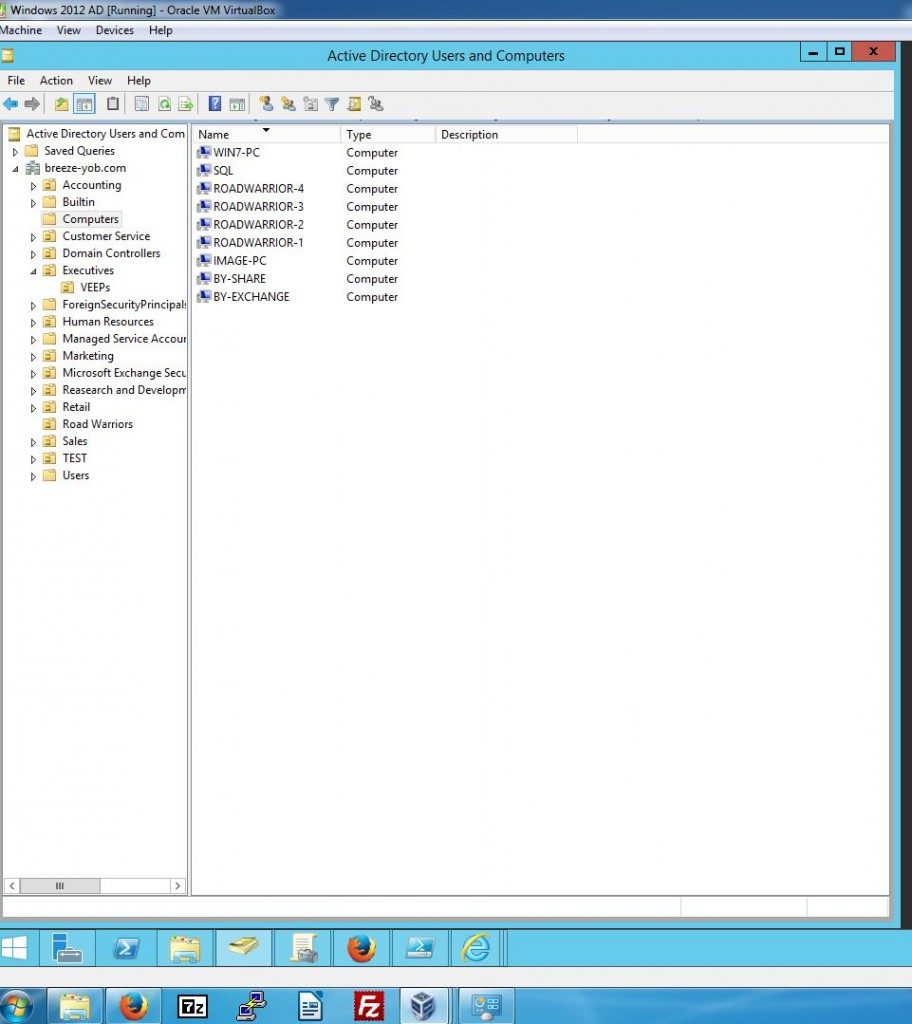This screenshot has height=1024, width=912.
Task: Collapse the breeze-yob.com domain node
Action: click(15, 168)
